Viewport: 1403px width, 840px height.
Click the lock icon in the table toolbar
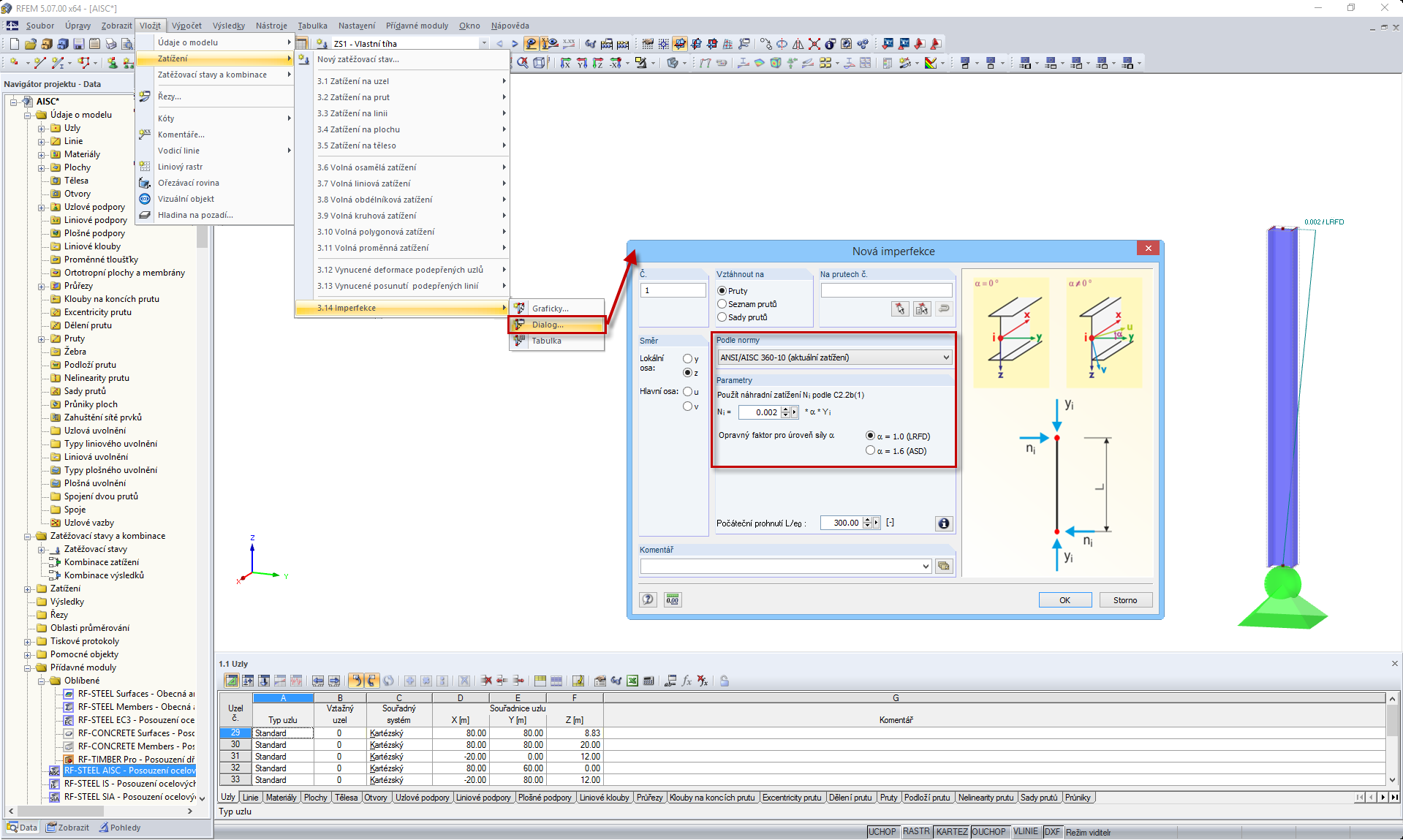[x=725, y=681]
